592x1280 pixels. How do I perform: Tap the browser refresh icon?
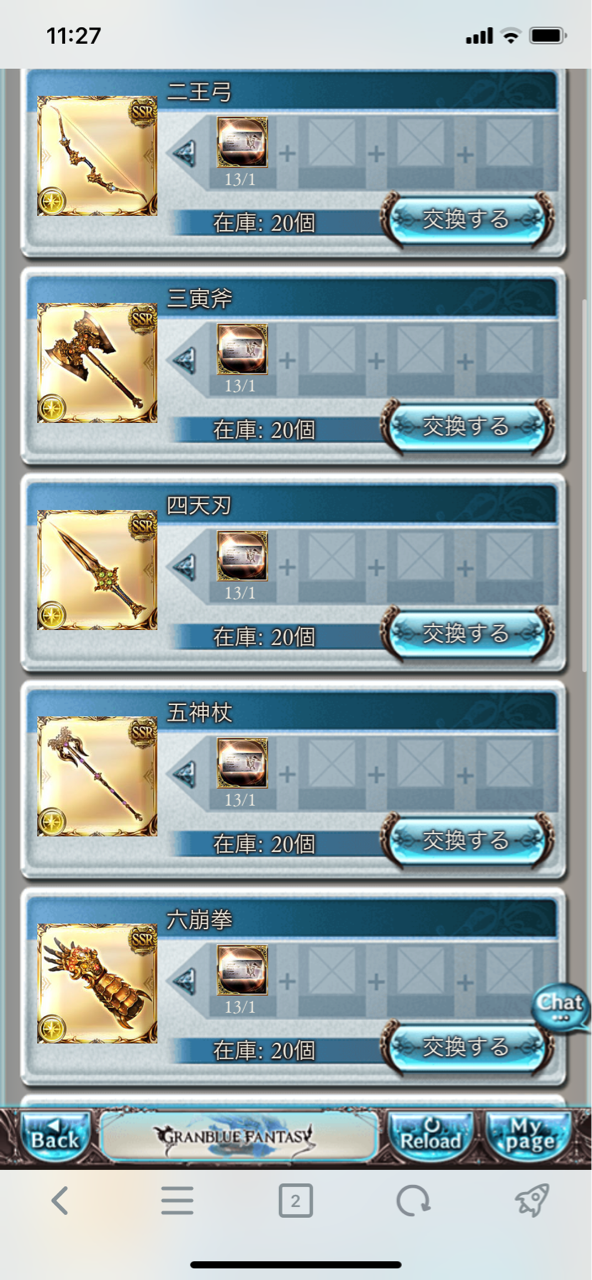click(x=413, y=1201)
